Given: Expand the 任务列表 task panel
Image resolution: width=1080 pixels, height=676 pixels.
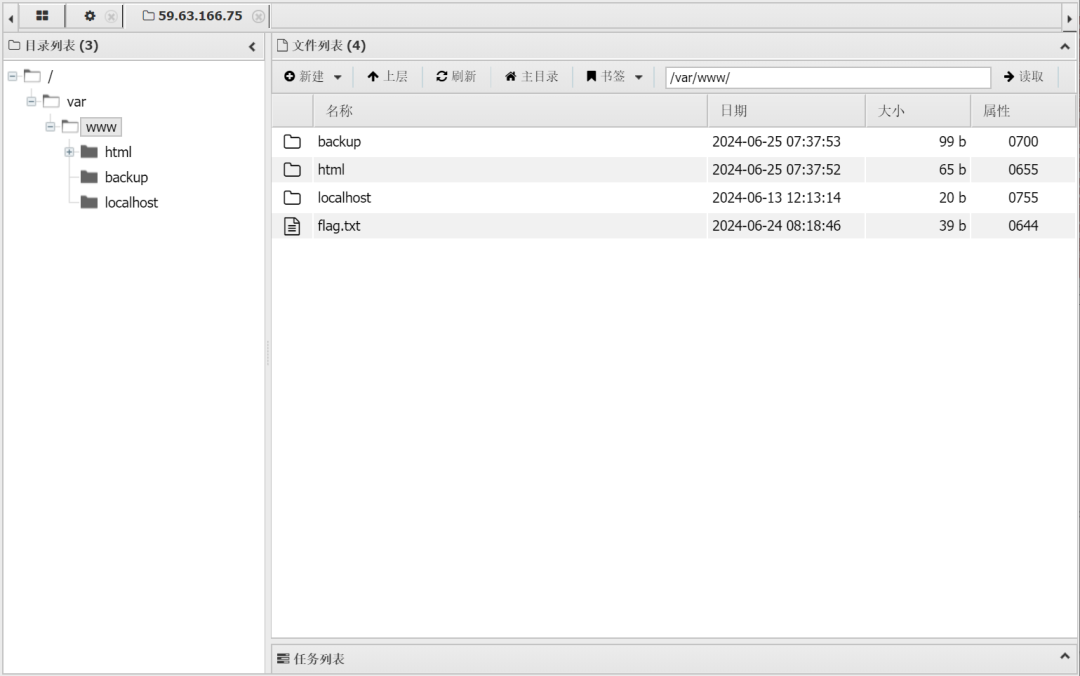Looking at the screenshot, I should (1065, 657).
